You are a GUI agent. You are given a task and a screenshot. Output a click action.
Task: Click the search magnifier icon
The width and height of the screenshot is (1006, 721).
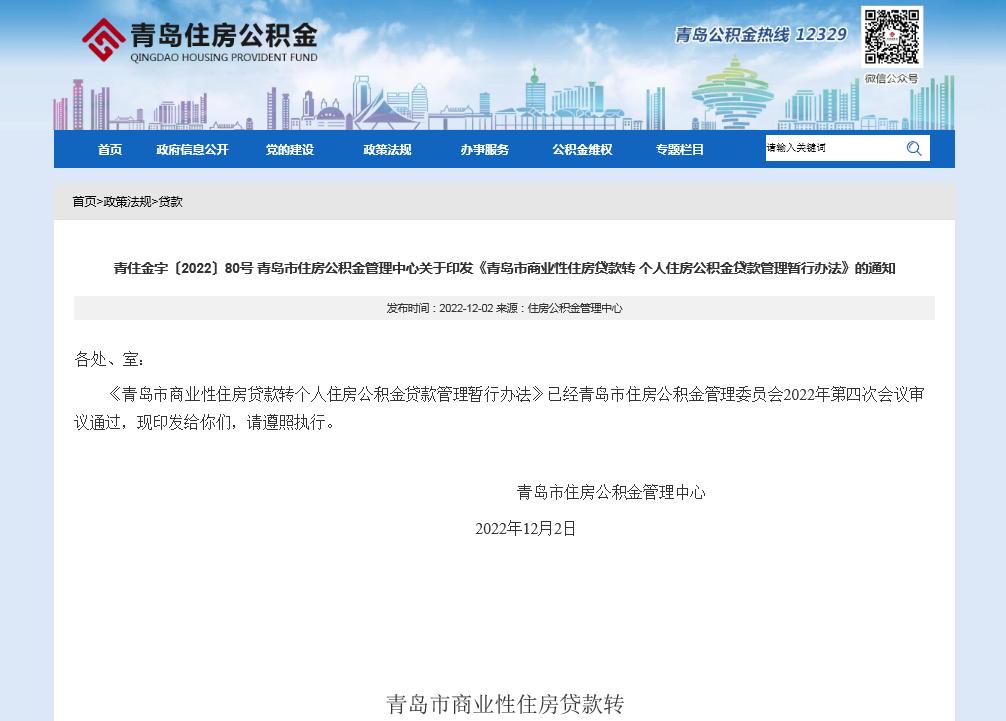913,148
